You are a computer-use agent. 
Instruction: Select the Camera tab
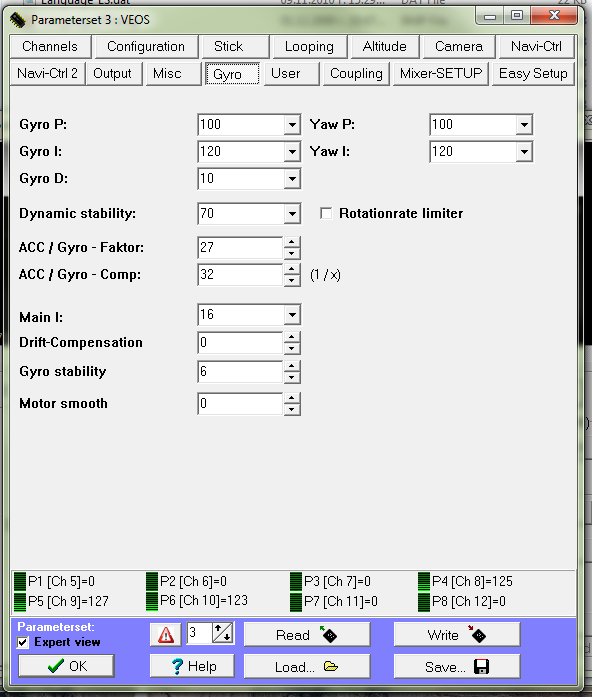click(459, 47)
